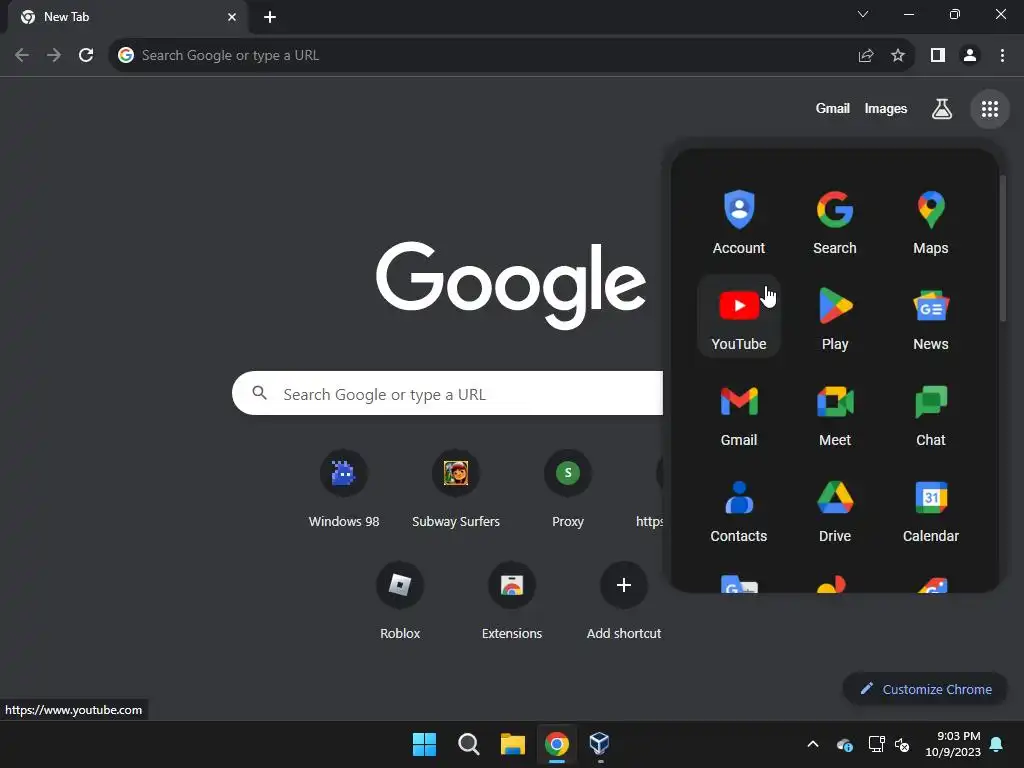
Task: Launch Google Meet from apps grid
Action: (x=835, y=413)
